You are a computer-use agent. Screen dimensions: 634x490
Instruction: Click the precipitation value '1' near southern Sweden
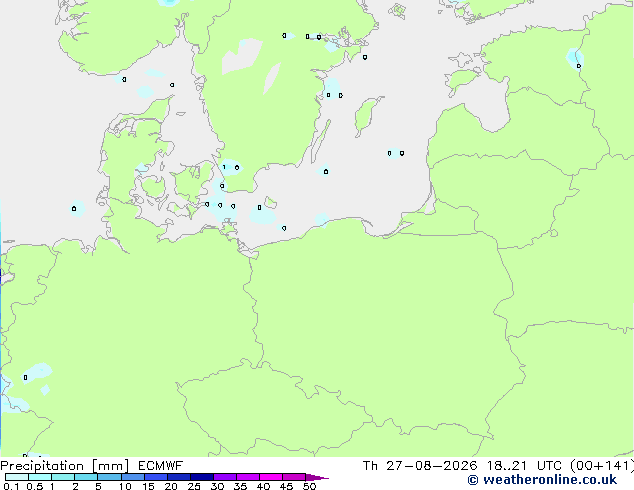pyautogui.click(x=224, y=167)
